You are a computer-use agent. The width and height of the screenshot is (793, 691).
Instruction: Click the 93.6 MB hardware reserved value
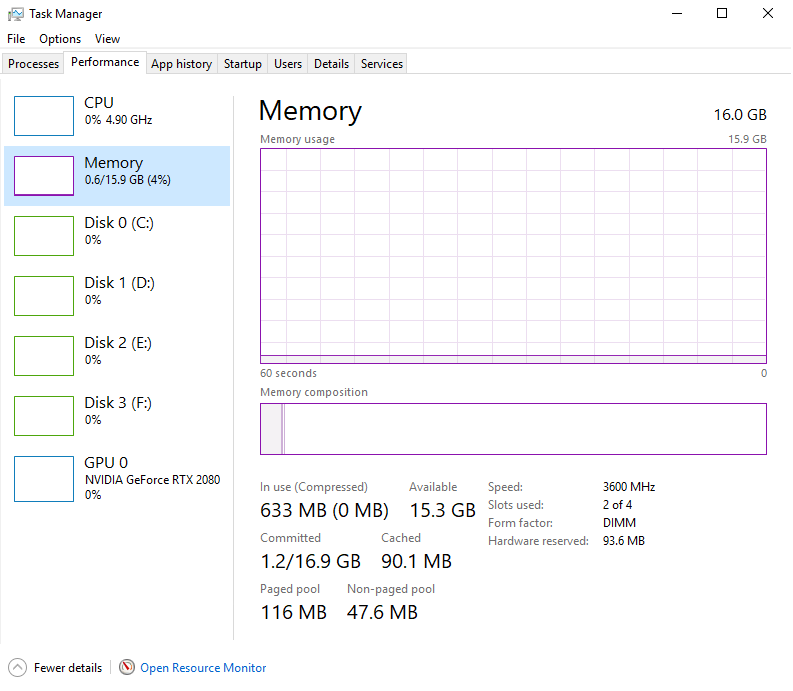tap(624, 541)
